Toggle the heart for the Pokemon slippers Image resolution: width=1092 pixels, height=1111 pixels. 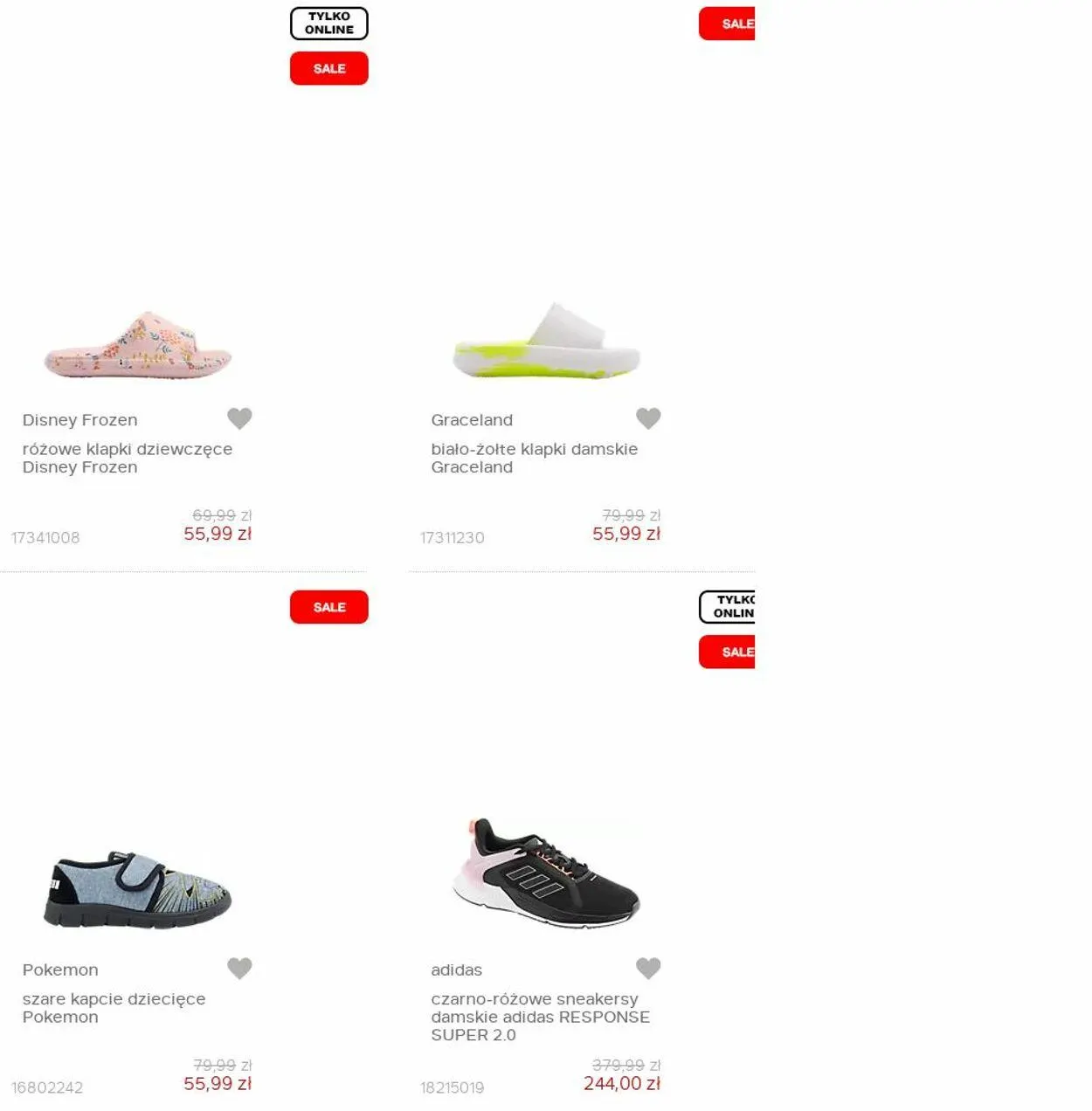click(239, 968)
